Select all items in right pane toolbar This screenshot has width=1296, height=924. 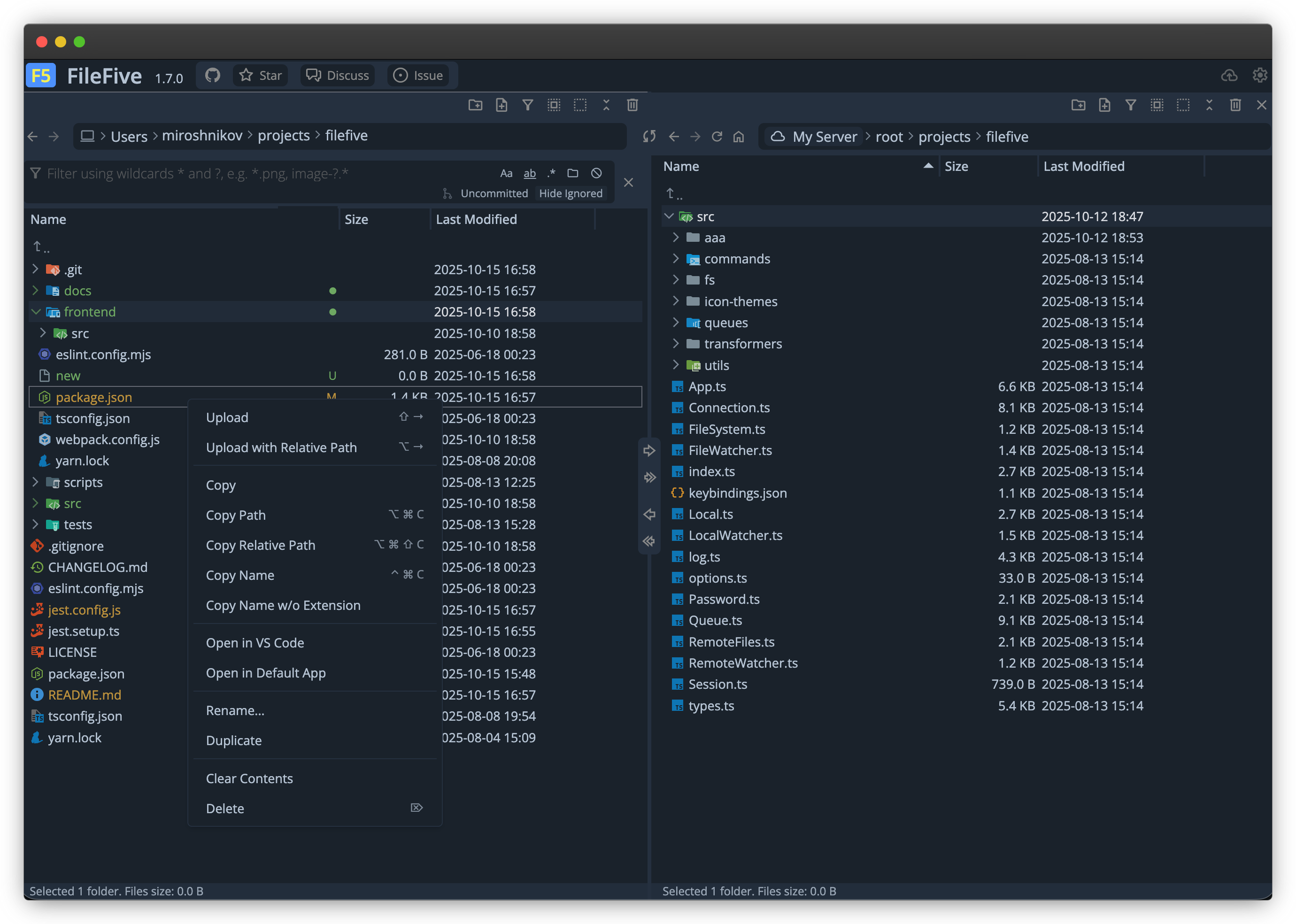tap(1157, 105)
